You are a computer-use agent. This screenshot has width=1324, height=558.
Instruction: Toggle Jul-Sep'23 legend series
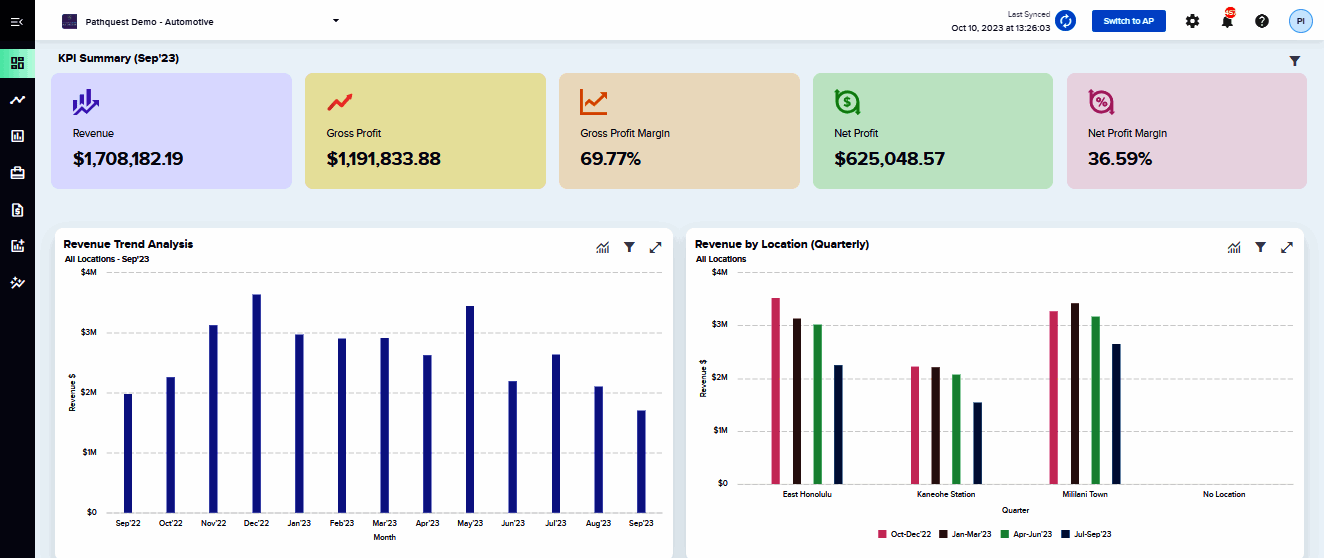(x=1086, y=534)
